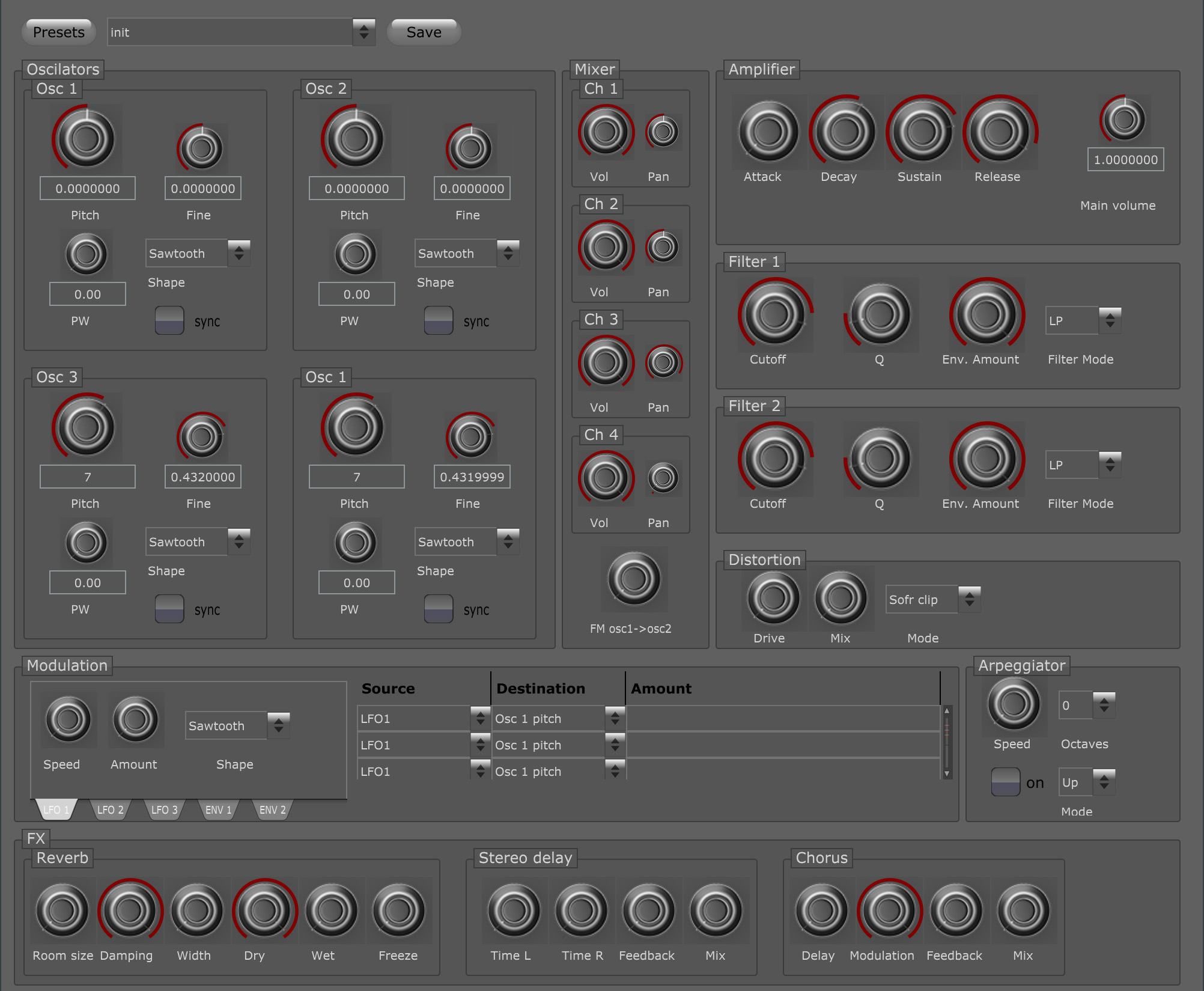
Task: Click the Ch 3 Pan knob
Action: (x=663, y=362)
